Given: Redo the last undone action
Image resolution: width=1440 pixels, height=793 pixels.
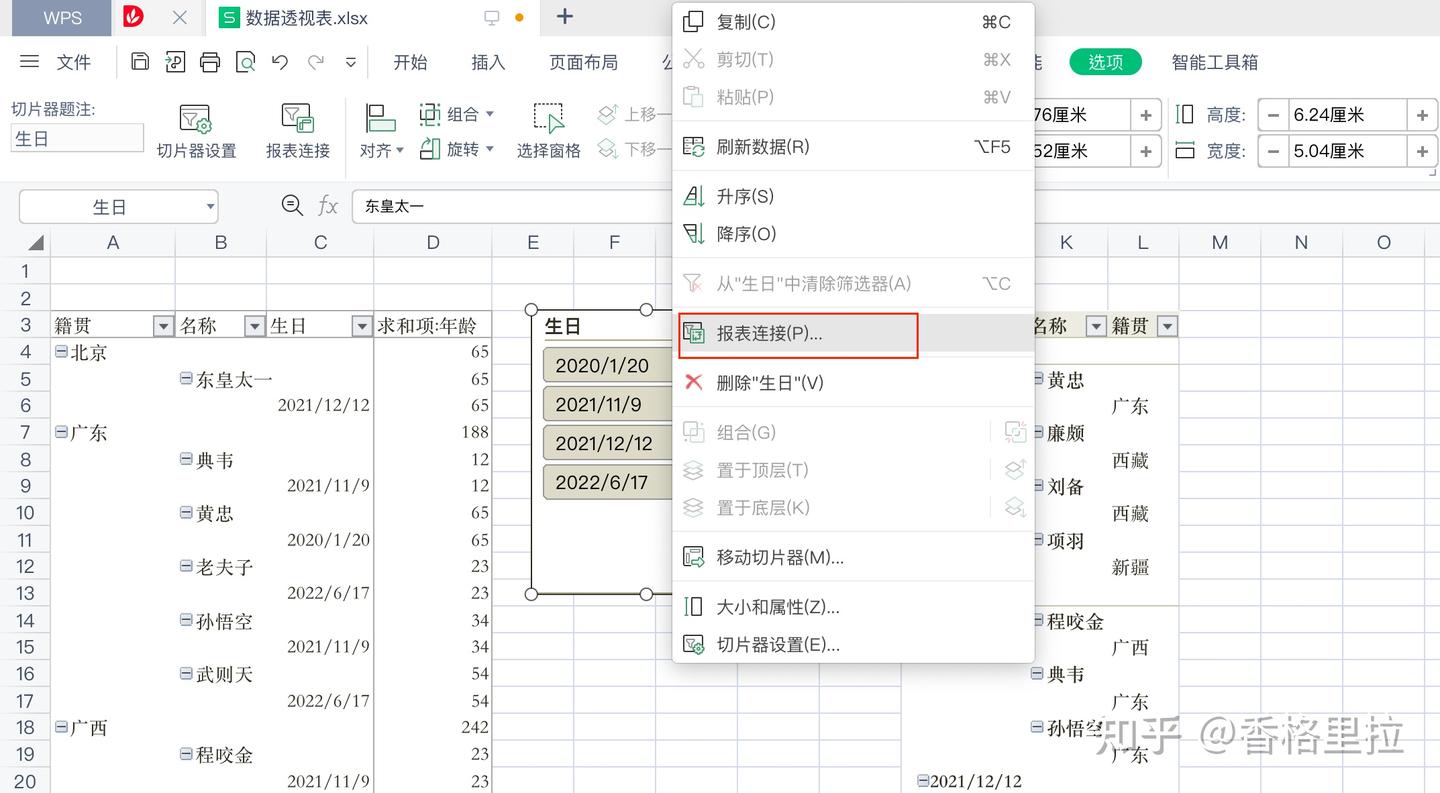Looking at the screenshot, I should pyautogui.click(x=316, y=62).
